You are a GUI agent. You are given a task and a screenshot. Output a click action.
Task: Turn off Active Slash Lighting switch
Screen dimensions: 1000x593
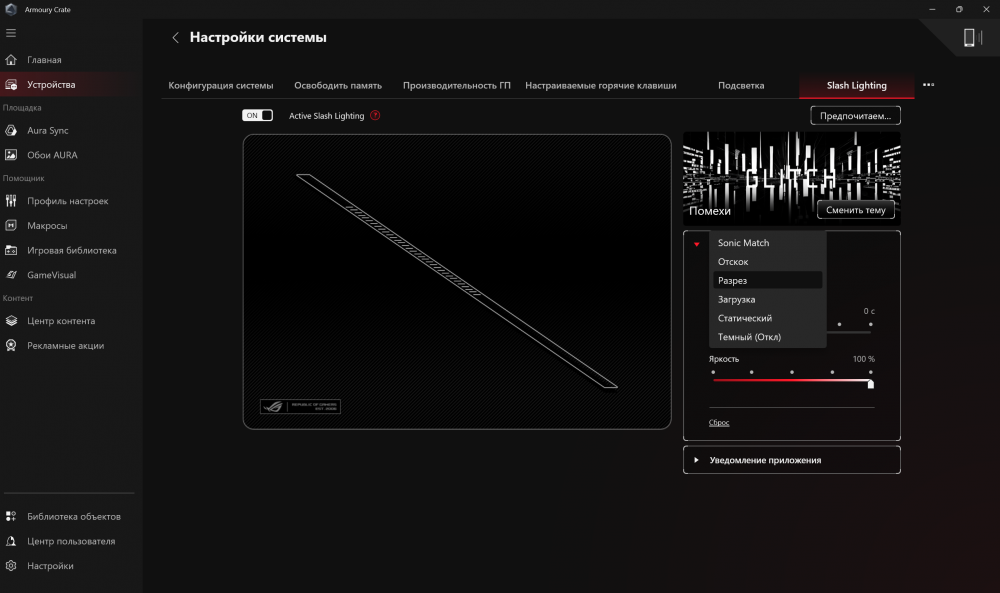pyautogui.click(x=257, y=116)
